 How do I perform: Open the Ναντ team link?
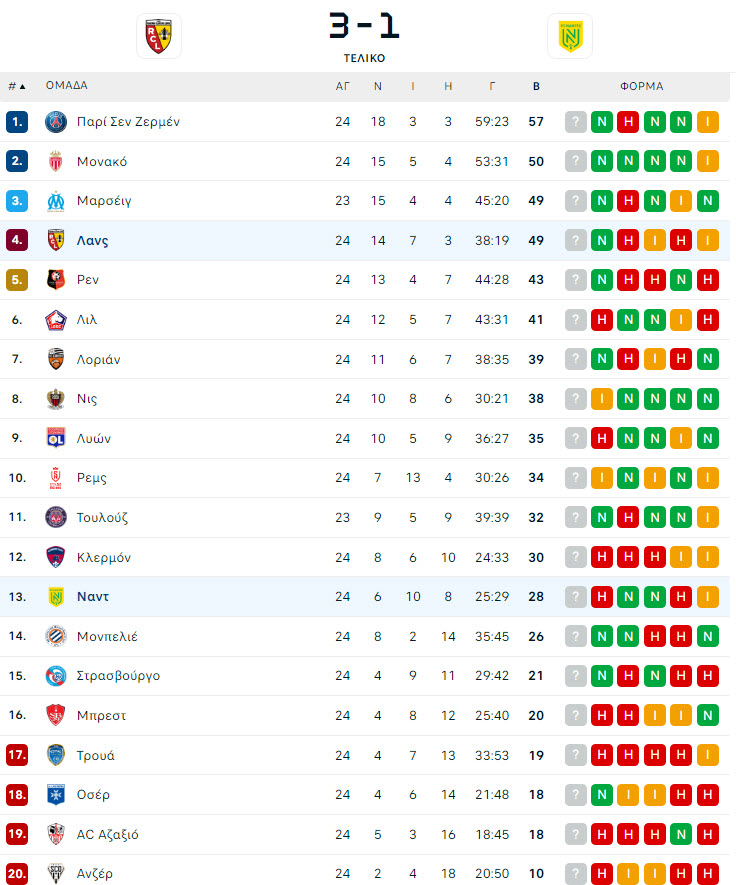click(x=93, y=597)
